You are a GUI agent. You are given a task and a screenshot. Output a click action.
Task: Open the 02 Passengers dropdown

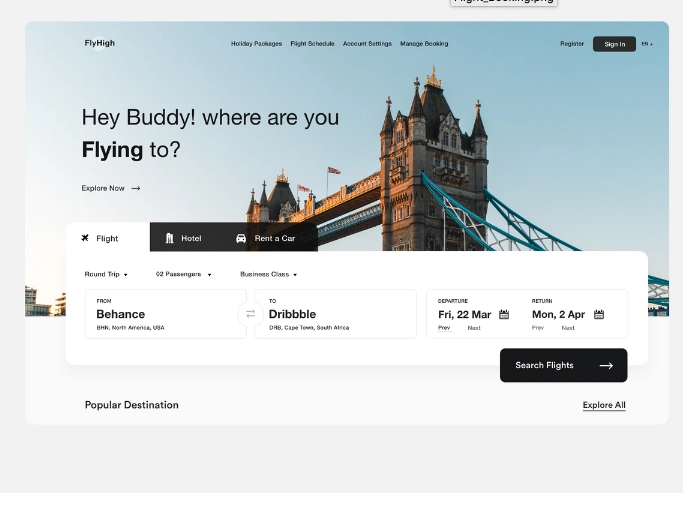tap(183, 274)
